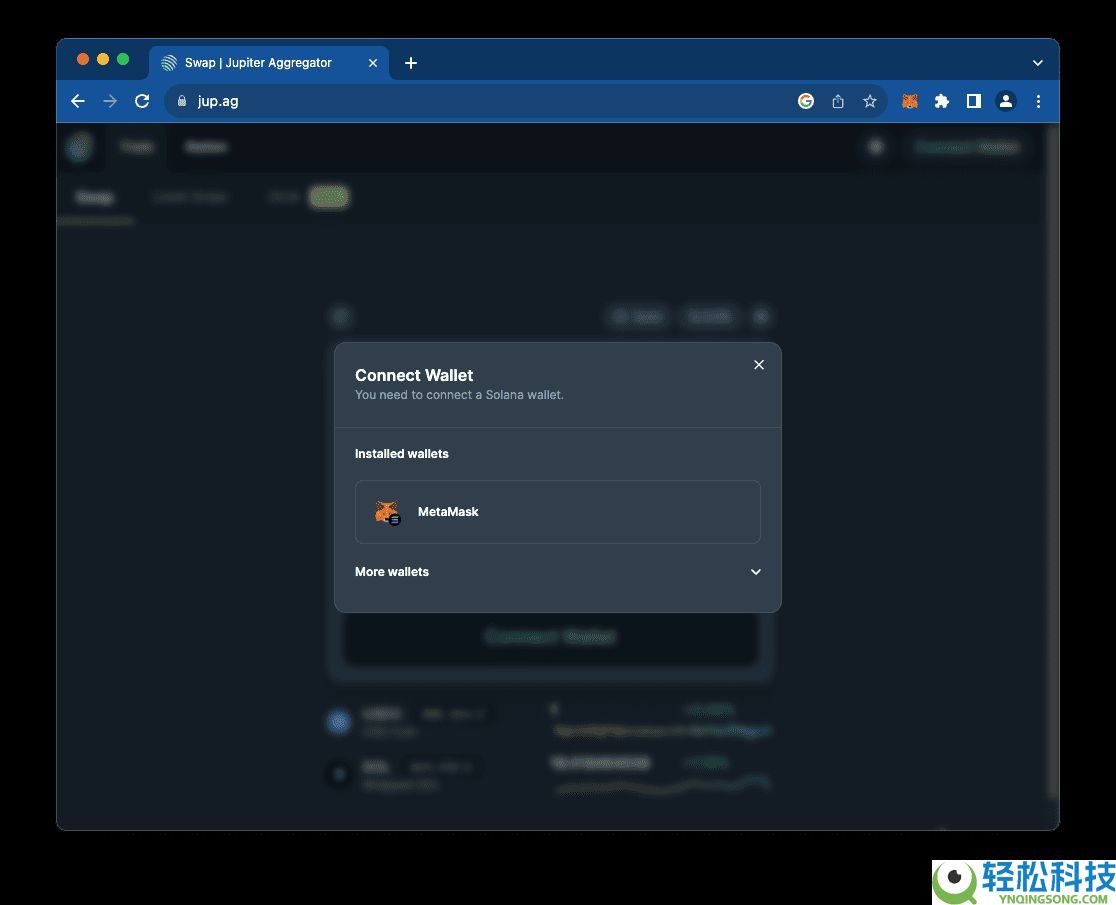Screen dimensions: 1116x905
Task: Click the browser forward arrow
Action: (110, 101)
